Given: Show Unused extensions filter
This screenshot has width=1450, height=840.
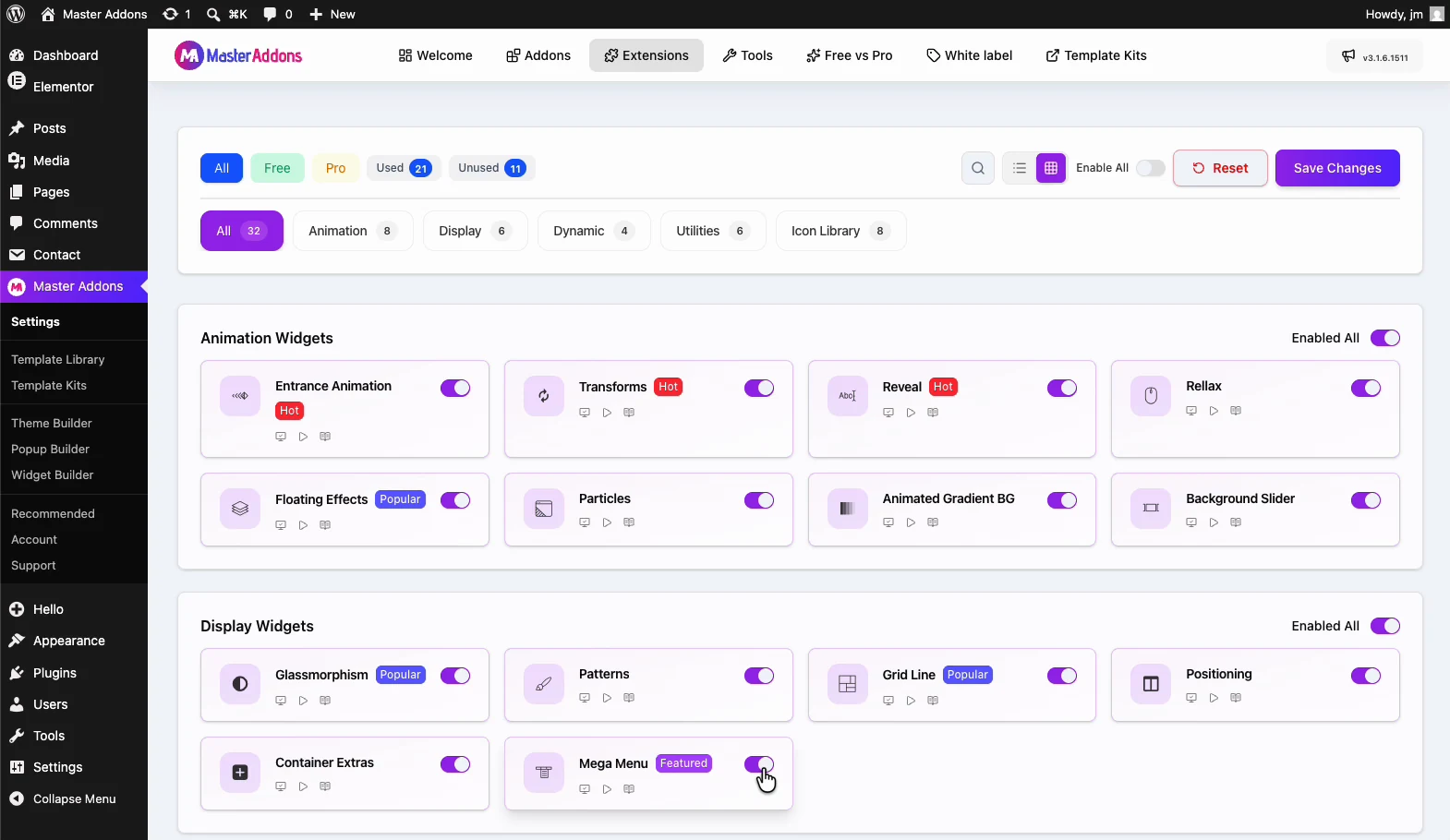Looking at the screenshot, I should [x=491, y=168].
